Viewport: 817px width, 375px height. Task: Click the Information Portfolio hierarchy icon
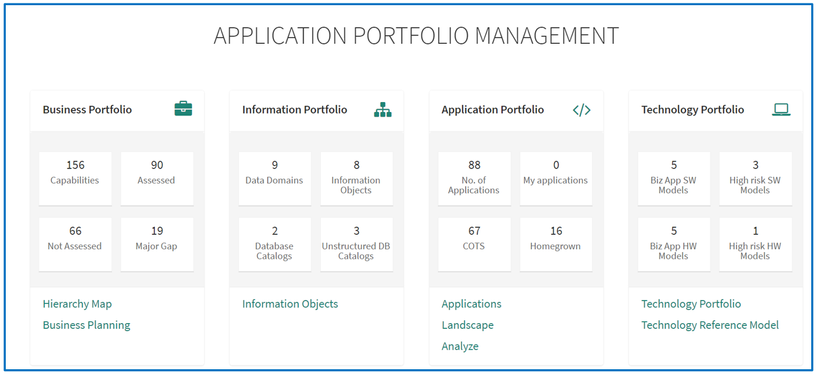pyautogui.click(x=382, y=109)
